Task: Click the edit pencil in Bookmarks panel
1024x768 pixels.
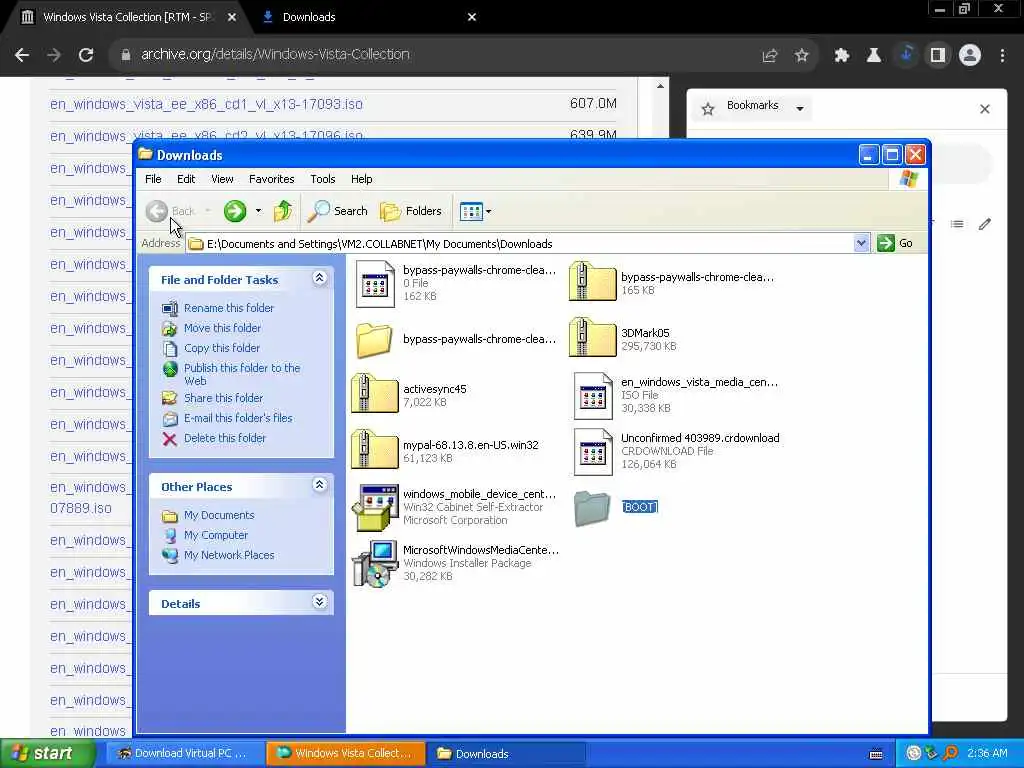Action: pyautogui.click(x=985, y=224)
